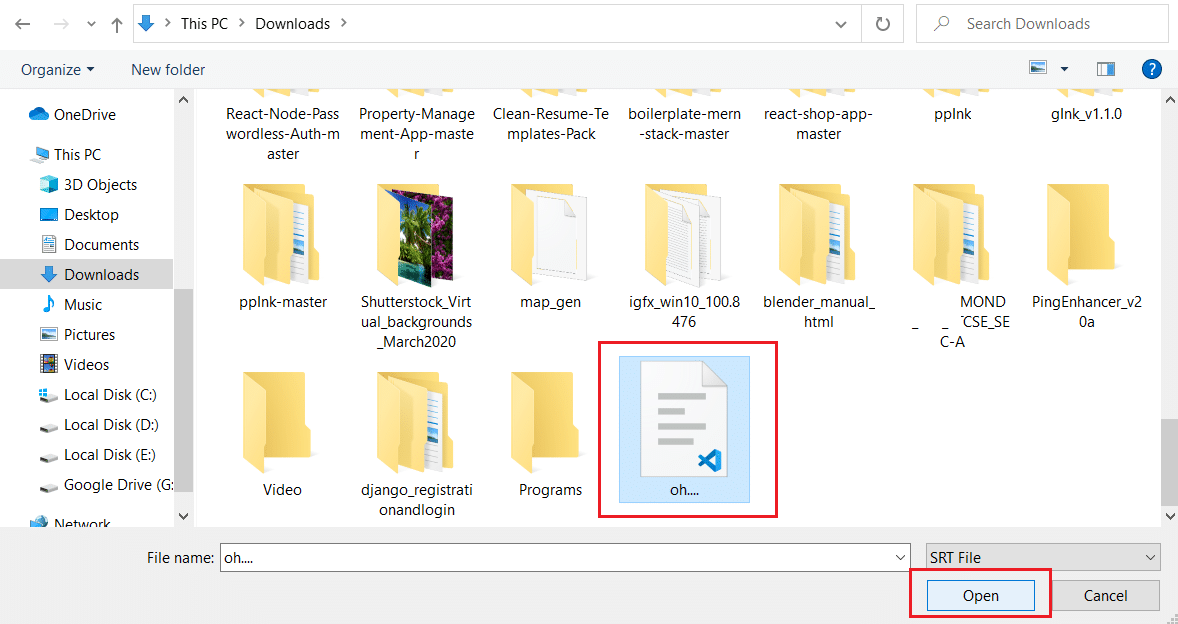Click Open to load the SRT file
This screenshot has height=624, width=1178.
click(x=979, y=595)
